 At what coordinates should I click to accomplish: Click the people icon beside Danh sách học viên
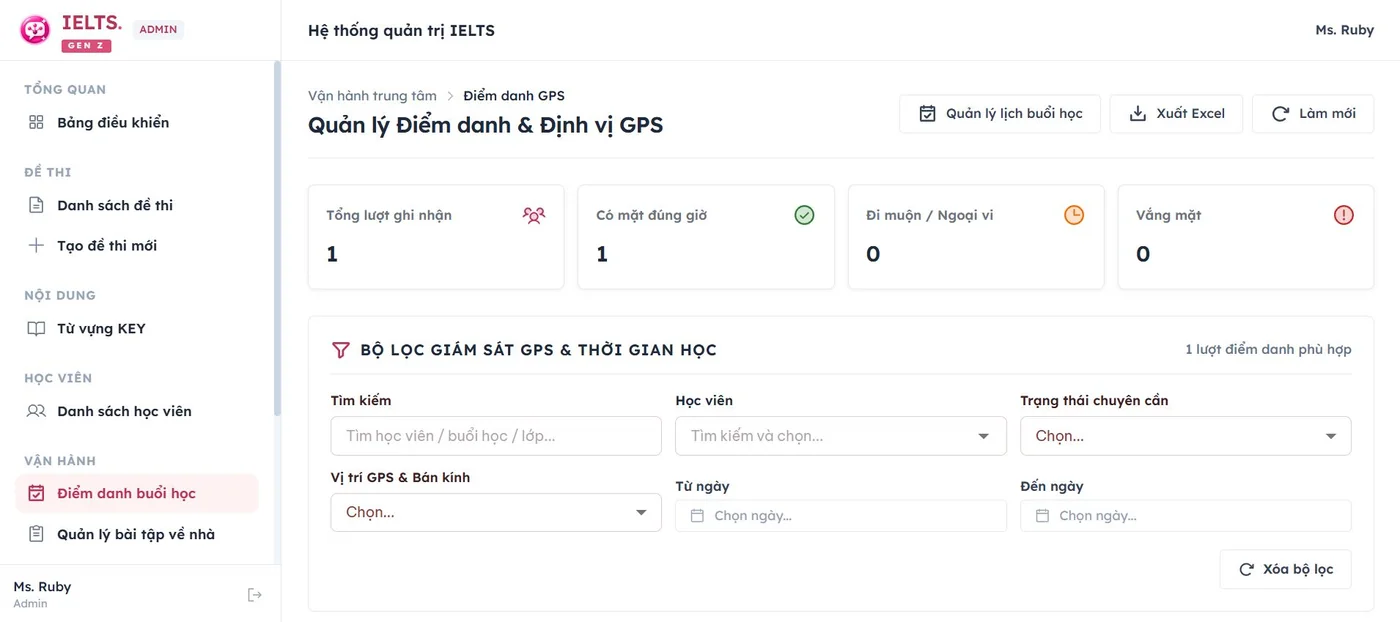pos(36,411)
